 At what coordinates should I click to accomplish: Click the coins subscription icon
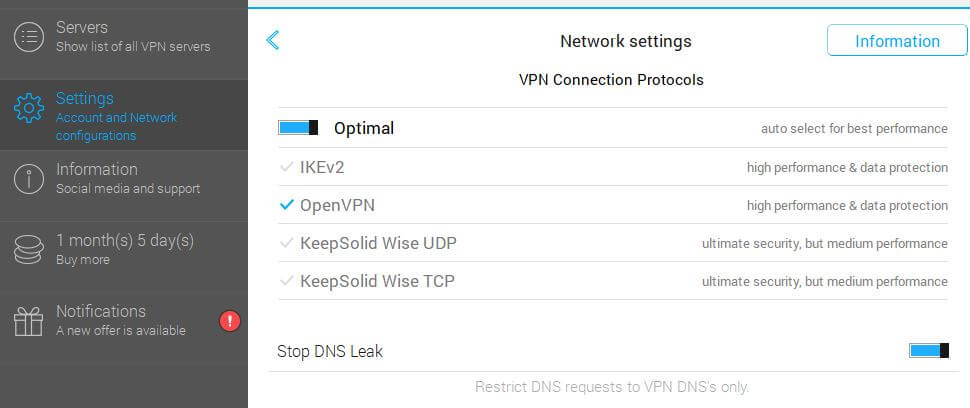(x=28, y=250)
